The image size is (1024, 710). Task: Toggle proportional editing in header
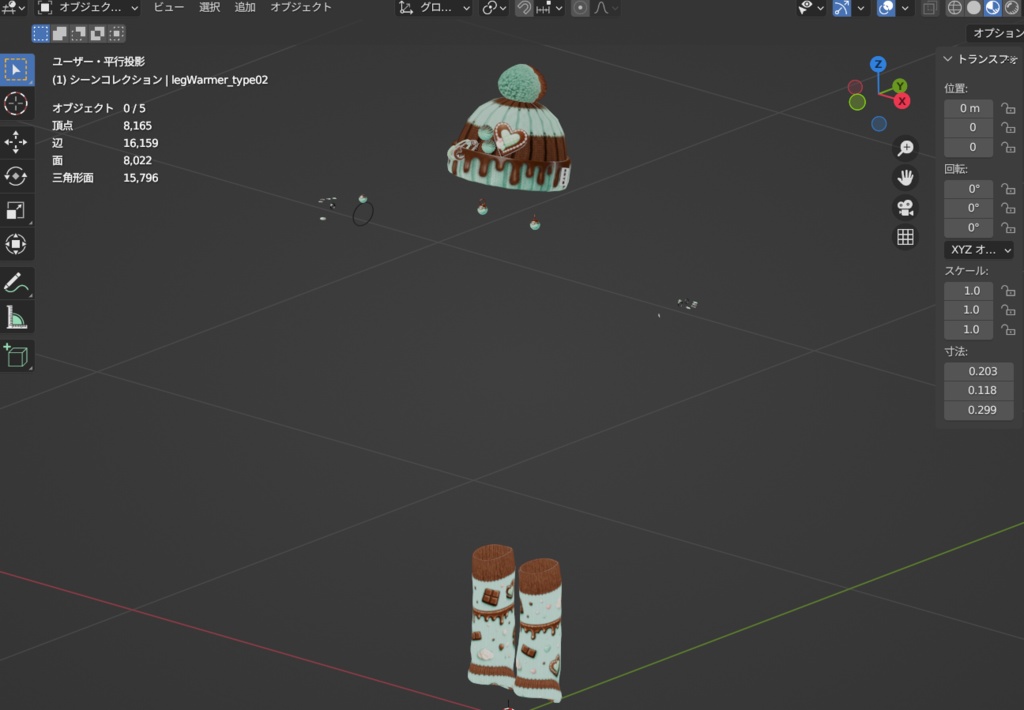(580, 8)
